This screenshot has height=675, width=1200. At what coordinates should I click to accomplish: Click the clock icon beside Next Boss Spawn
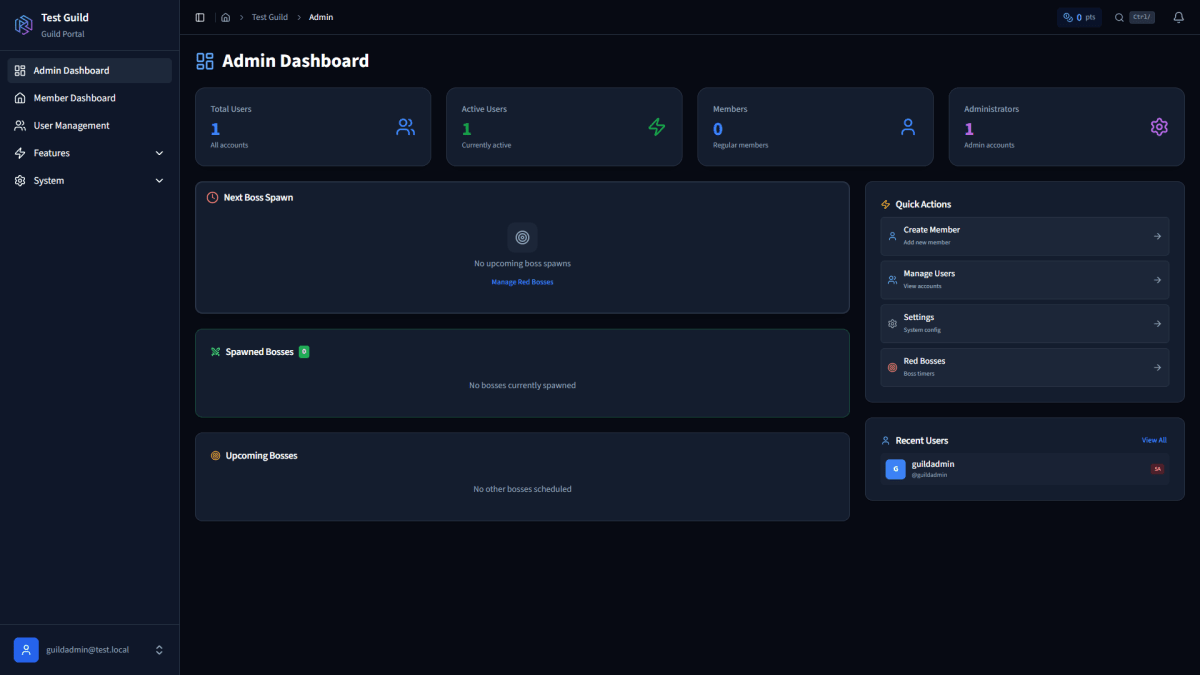[211, 197]
